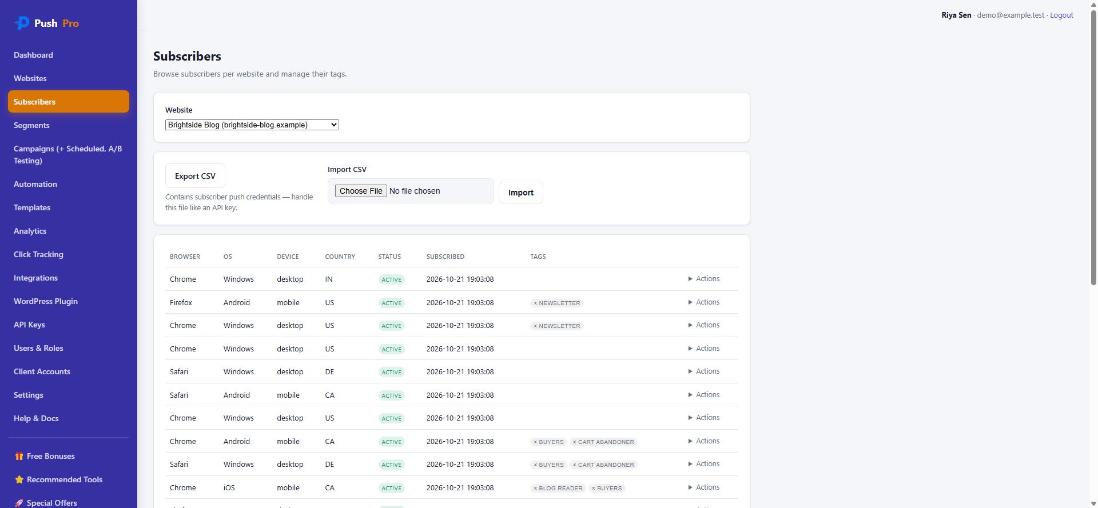Screen dimensions: 1098x508
Task: Open Client Accounts
Action: (x=69, y=371)
